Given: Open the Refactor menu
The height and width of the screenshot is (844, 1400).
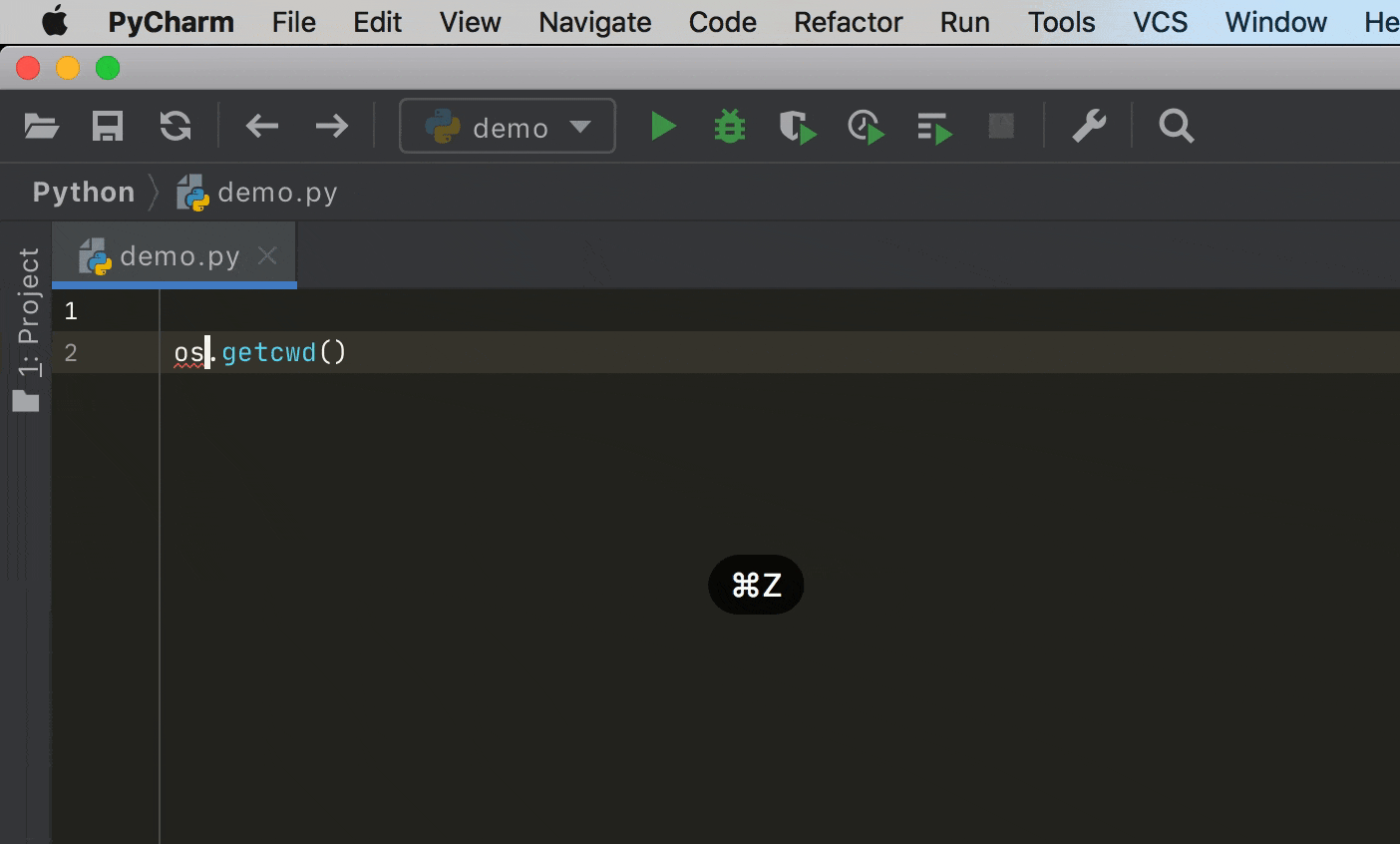Looking at the screenshot, I should click(x=848, y=22).
